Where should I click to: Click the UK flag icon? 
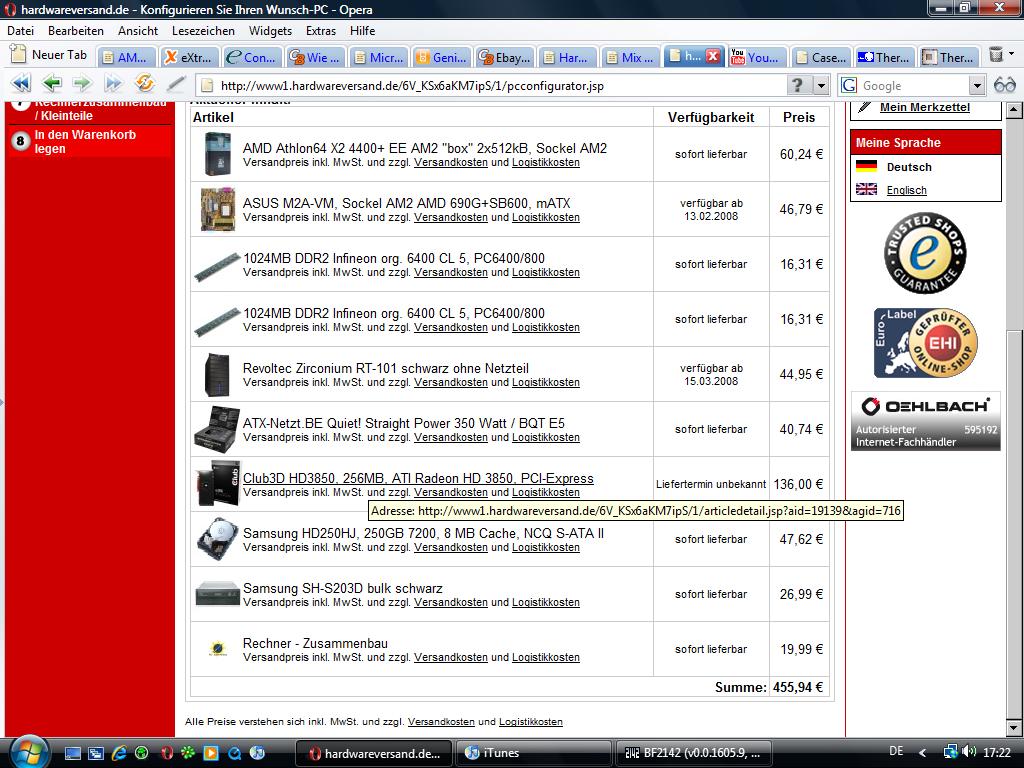pos(866,189)
